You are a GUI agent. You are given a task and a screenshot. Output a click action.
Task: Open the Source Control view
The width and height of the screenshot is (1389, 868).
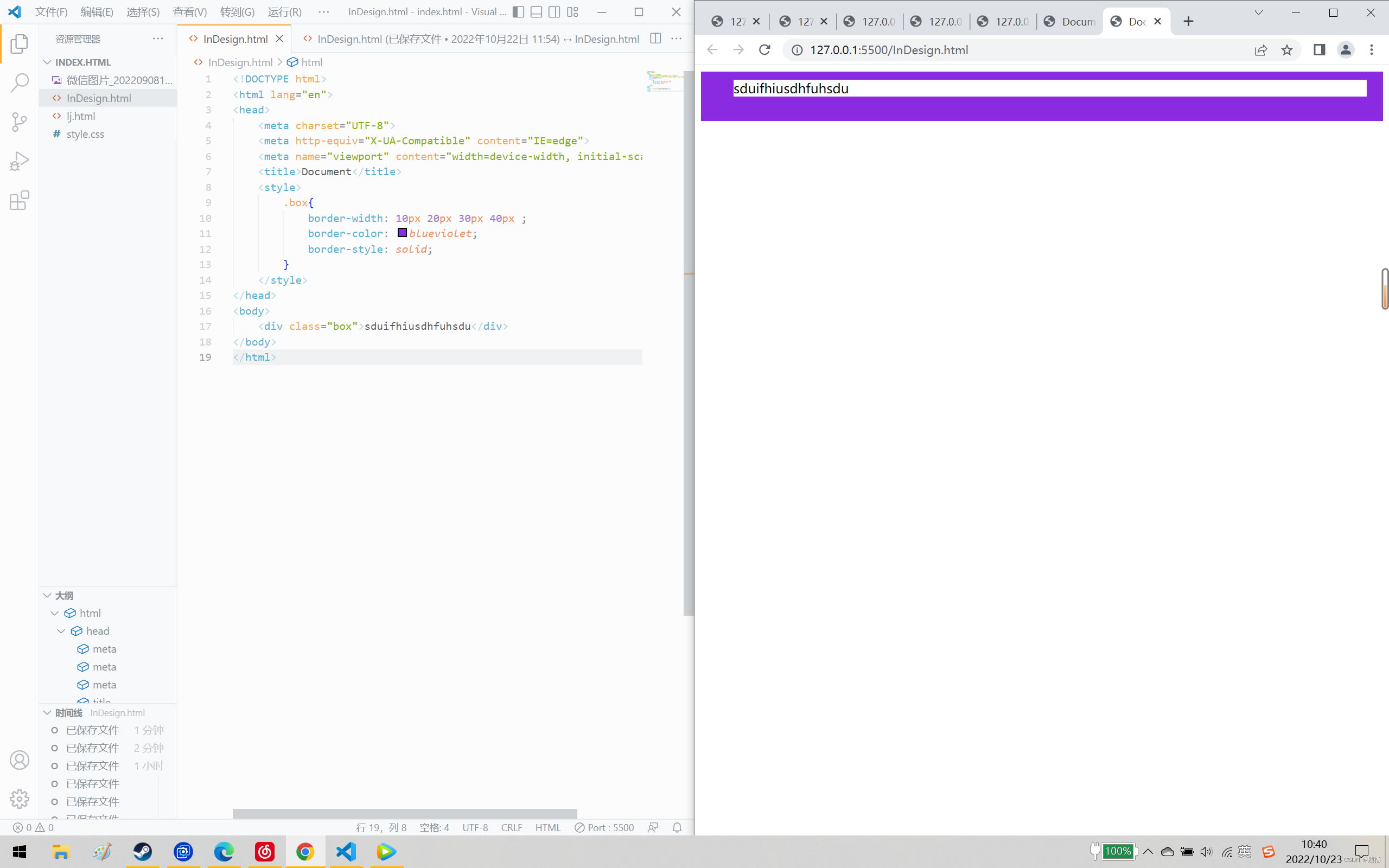click(x=19, y=122)
